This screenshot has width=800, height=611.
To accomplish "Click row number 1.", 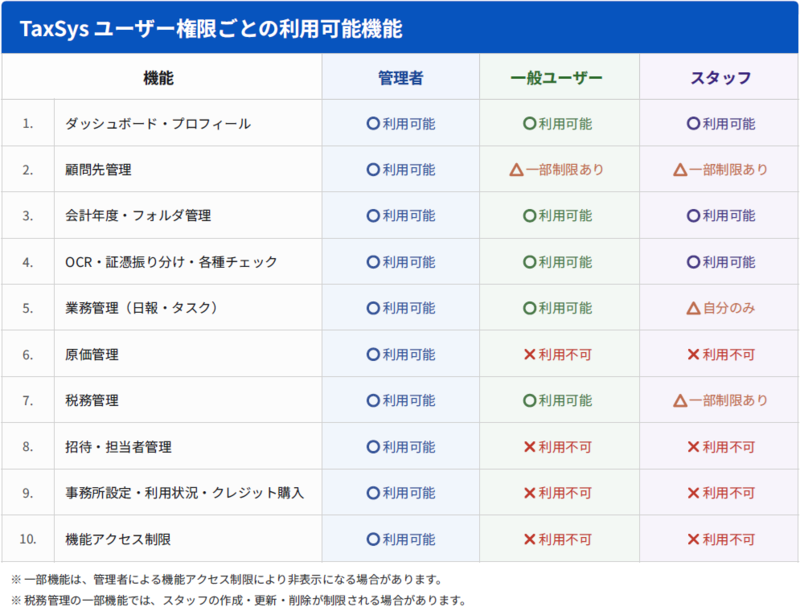I will [x=28, y=124].
